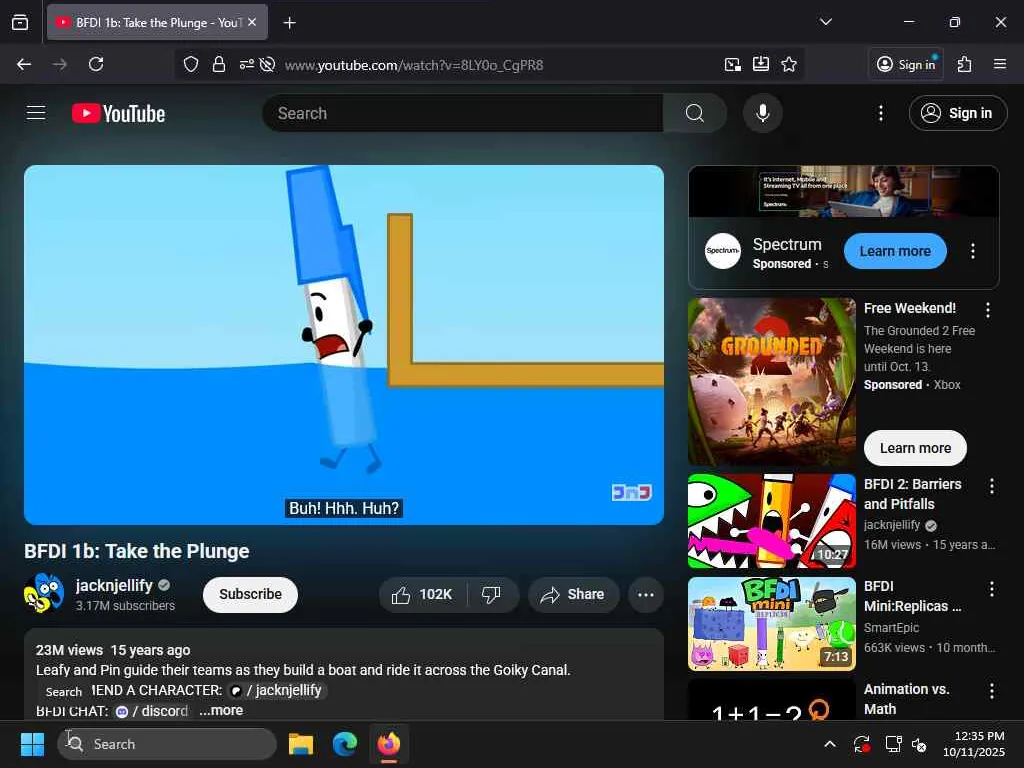Open the Grounded 2 ad thumbnail

[x=771, y=381]
